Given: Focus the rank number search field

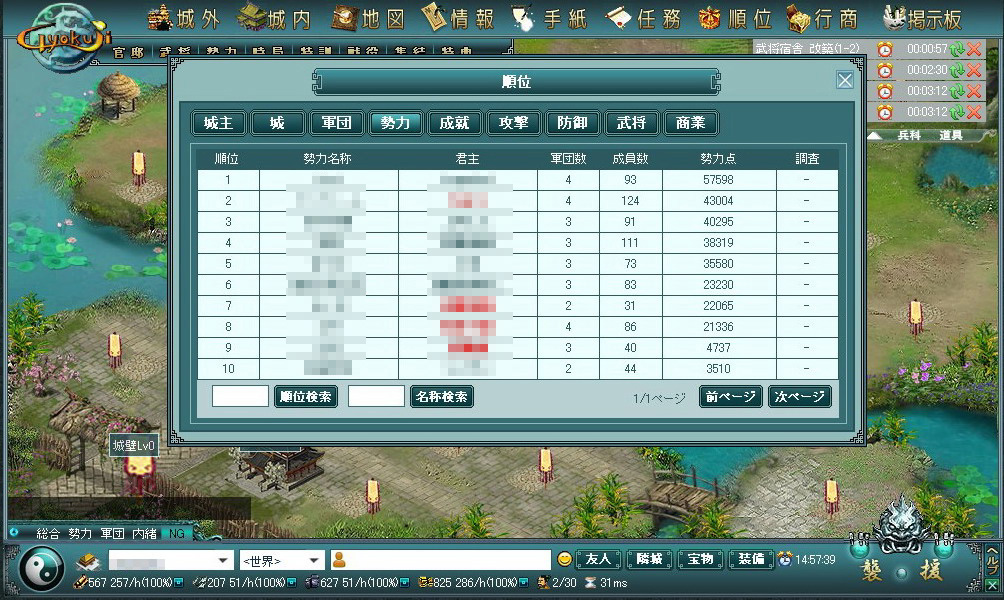Looking at the screenshot, I should point(240,396).
